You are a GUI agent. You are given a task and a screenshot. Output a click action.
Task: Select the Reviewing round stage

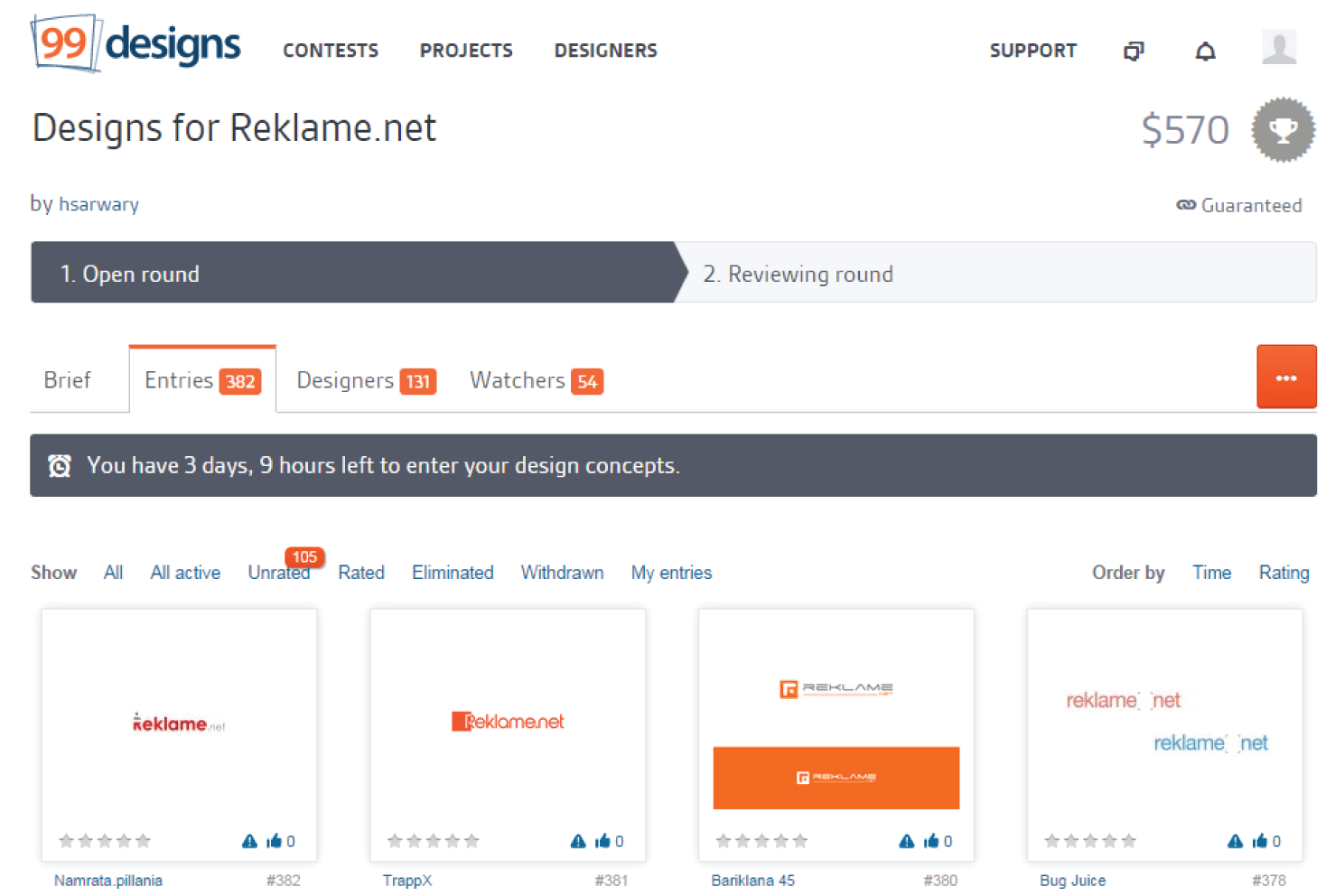(996, 272)
